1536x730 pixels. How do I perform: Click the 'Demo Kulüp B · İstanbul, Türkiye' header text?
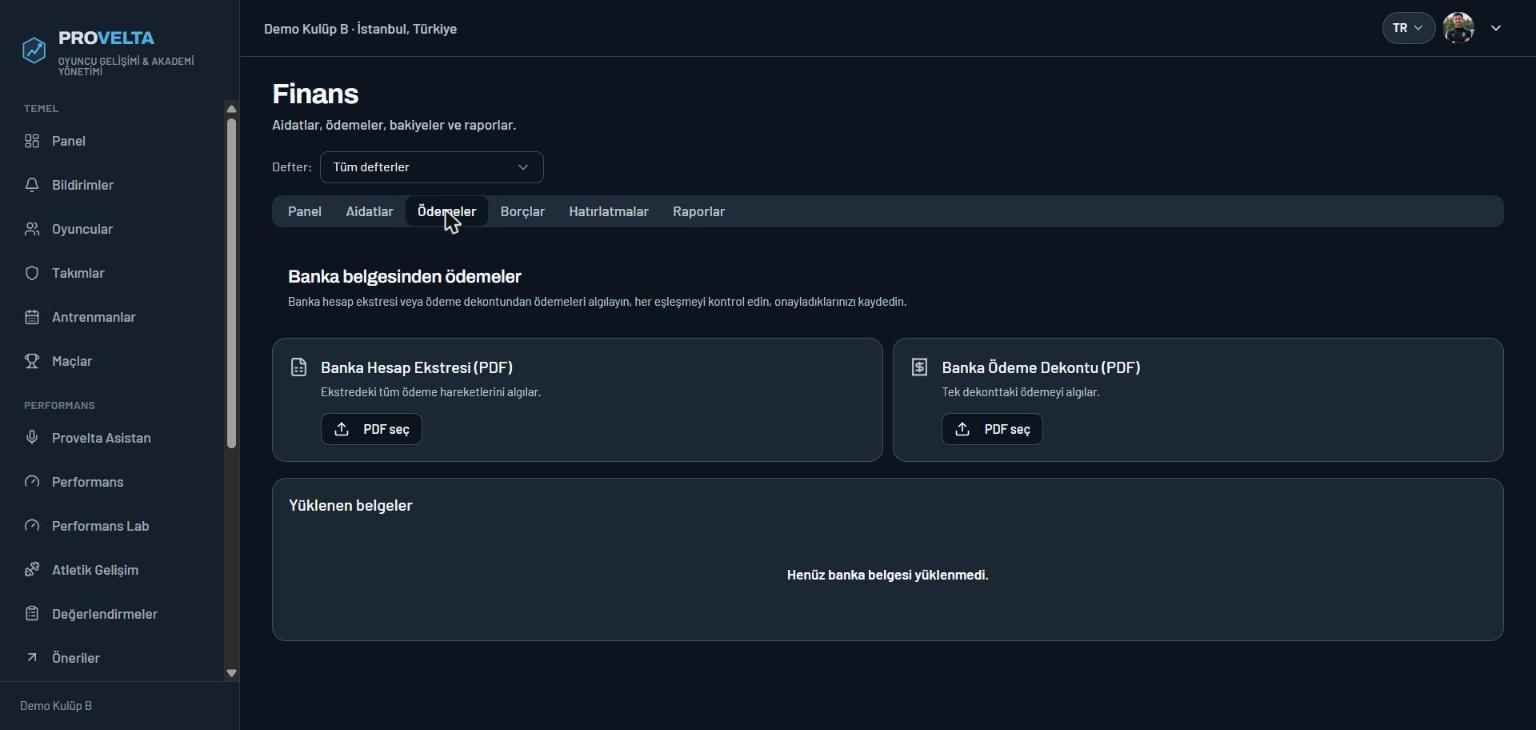click(x=360, y=29)
